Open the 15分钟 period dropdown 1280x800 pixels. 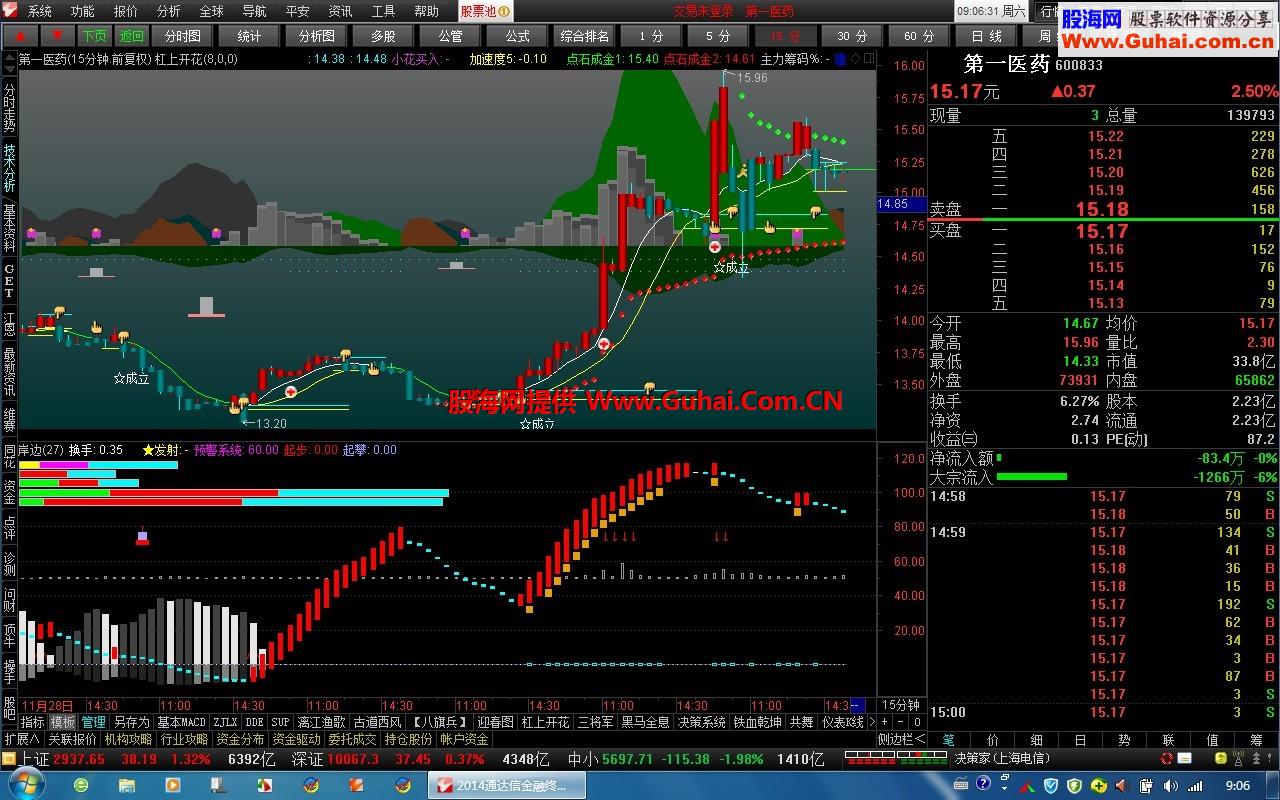900,705
